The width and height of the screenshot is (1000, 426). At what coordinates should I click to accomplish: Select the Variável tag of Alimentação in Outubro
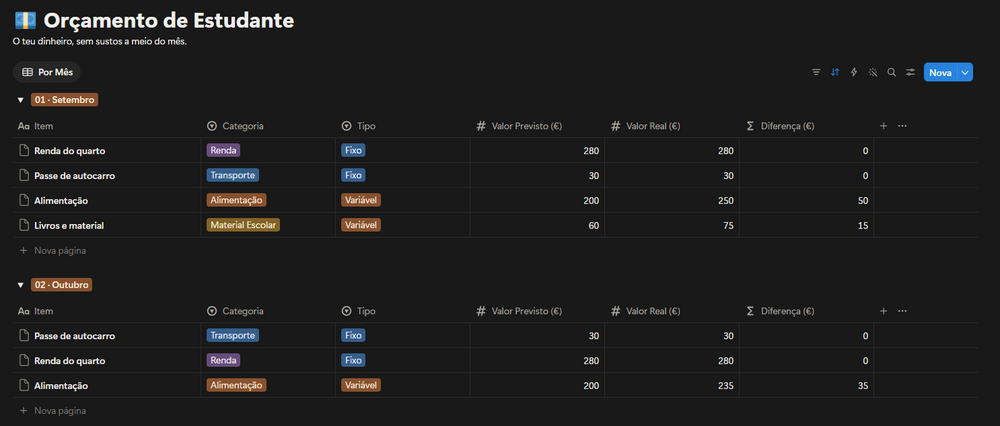pos(361,385)
